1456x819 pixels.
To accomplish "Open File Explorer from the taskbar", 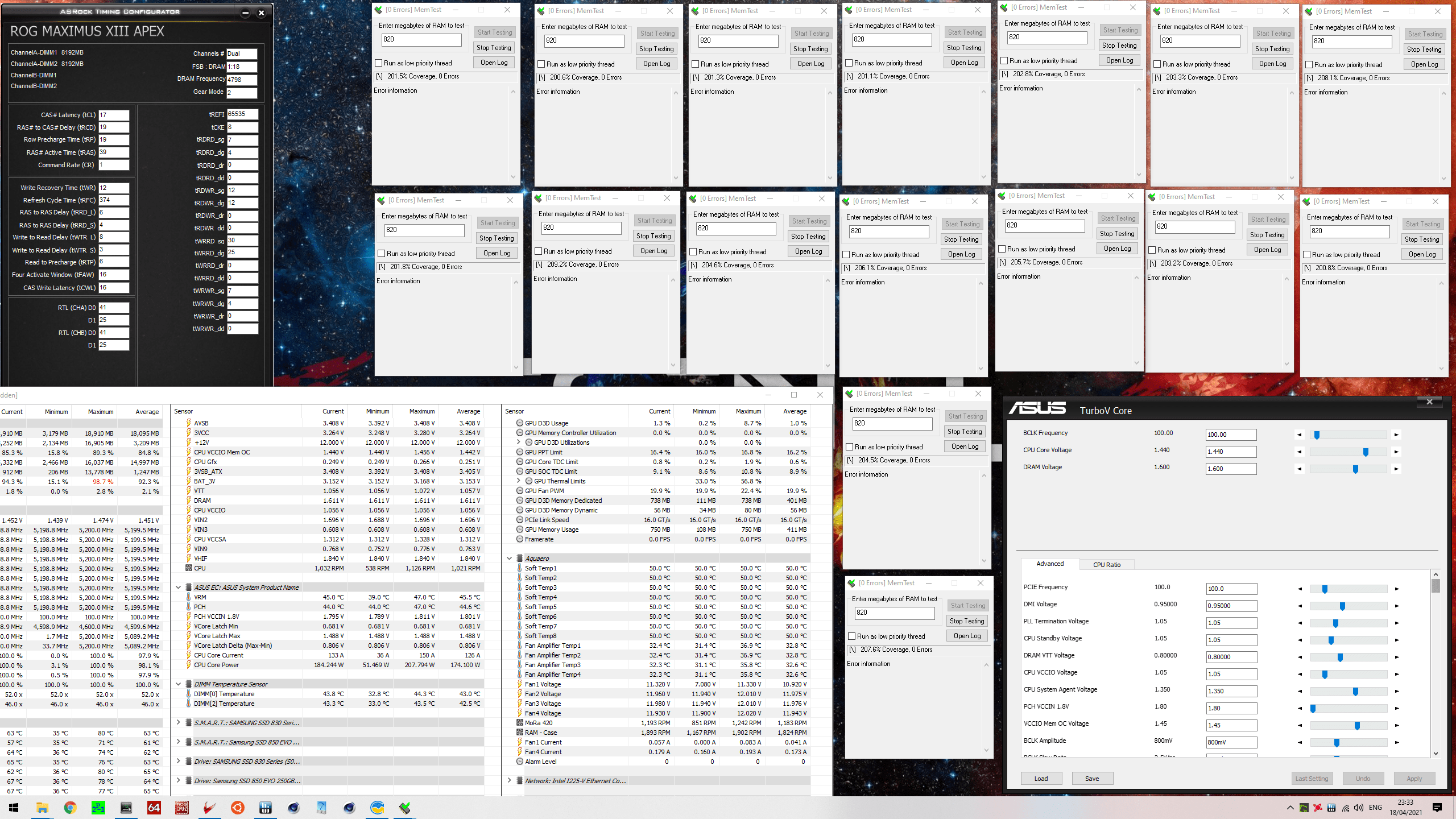I will click(x=43, y=808).
